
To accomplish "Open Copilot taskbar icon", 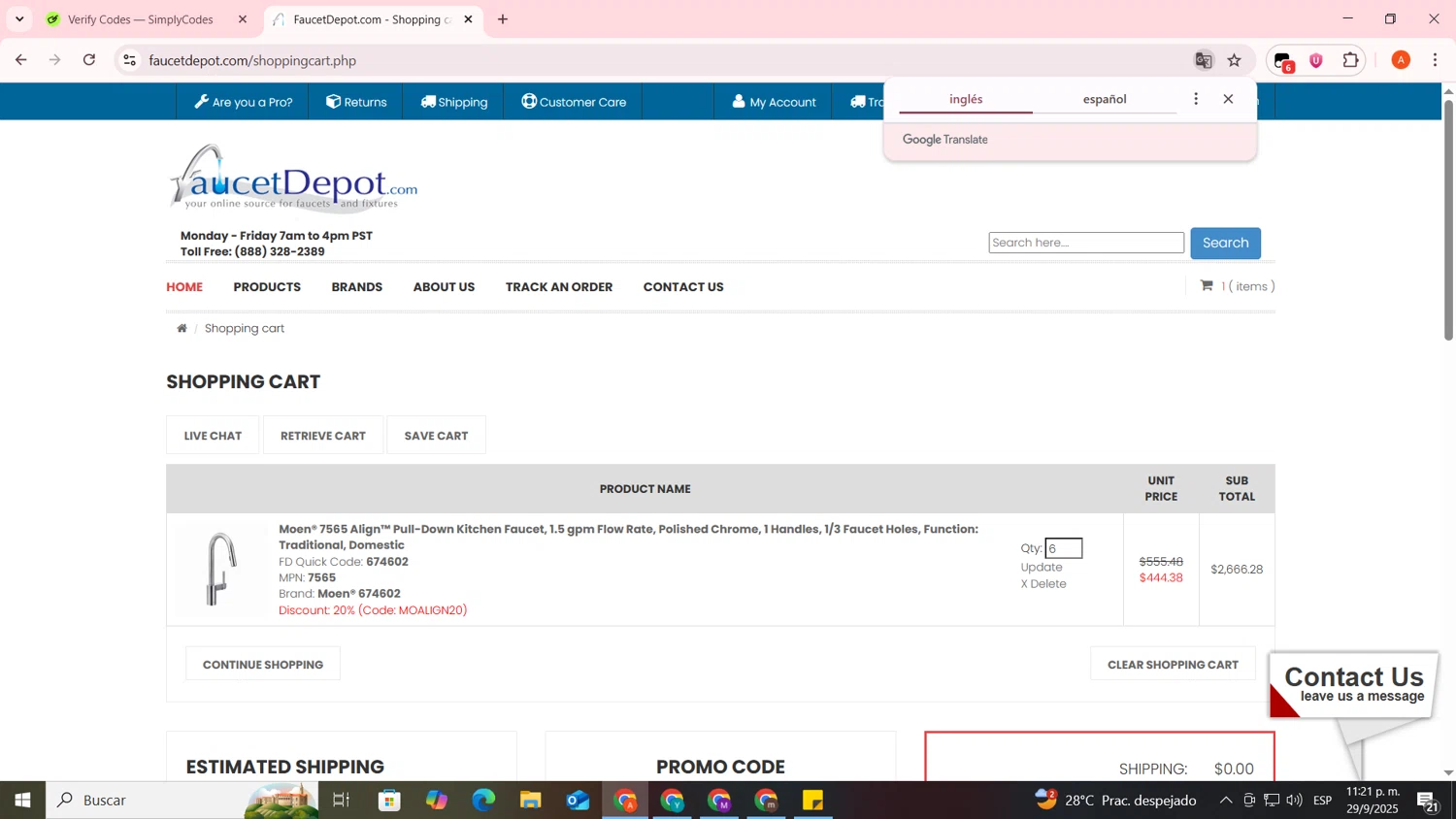I will pyautogui.click(x=437, y=801).
